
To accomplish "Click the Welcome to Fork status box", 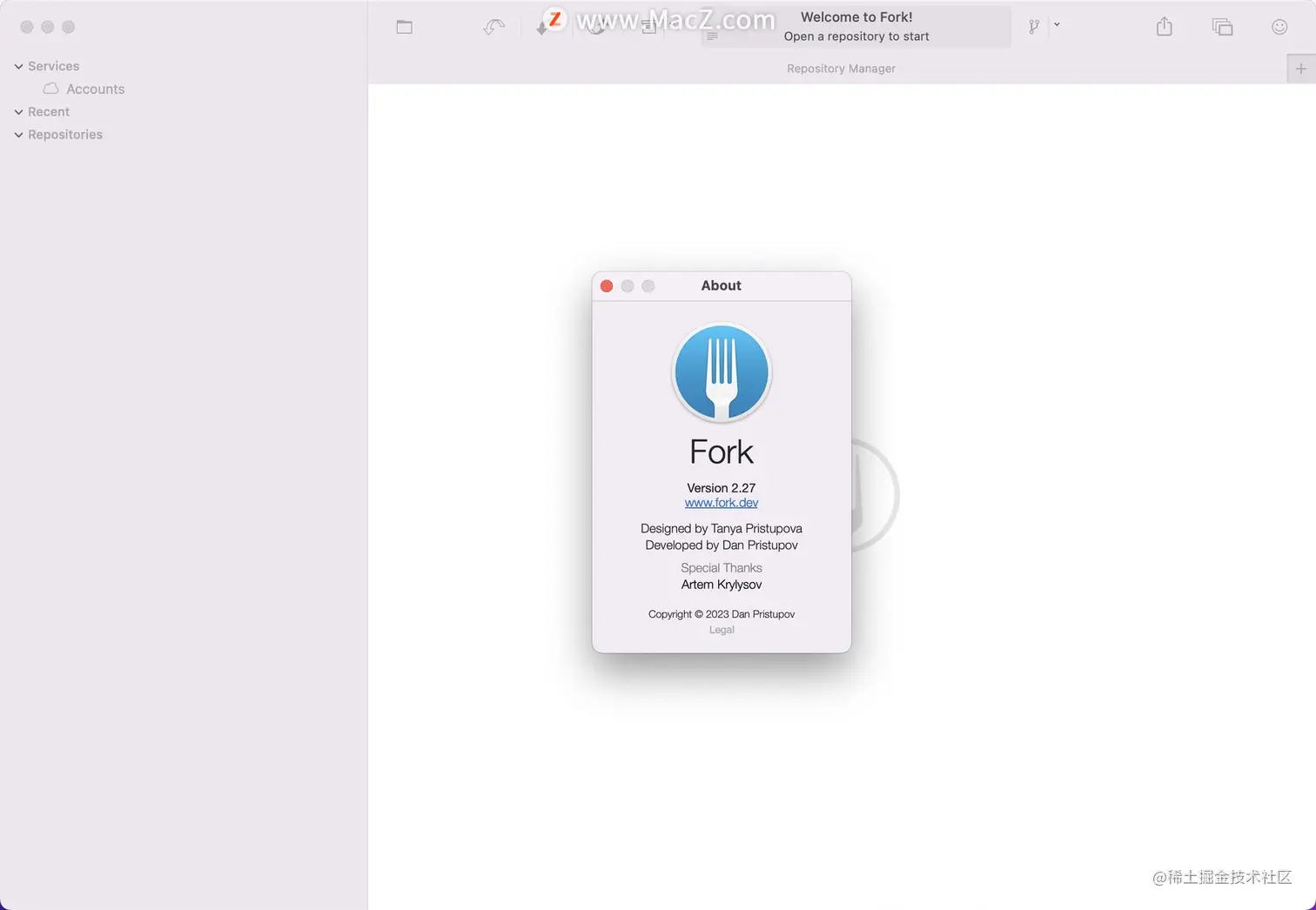I will [856, 26].
